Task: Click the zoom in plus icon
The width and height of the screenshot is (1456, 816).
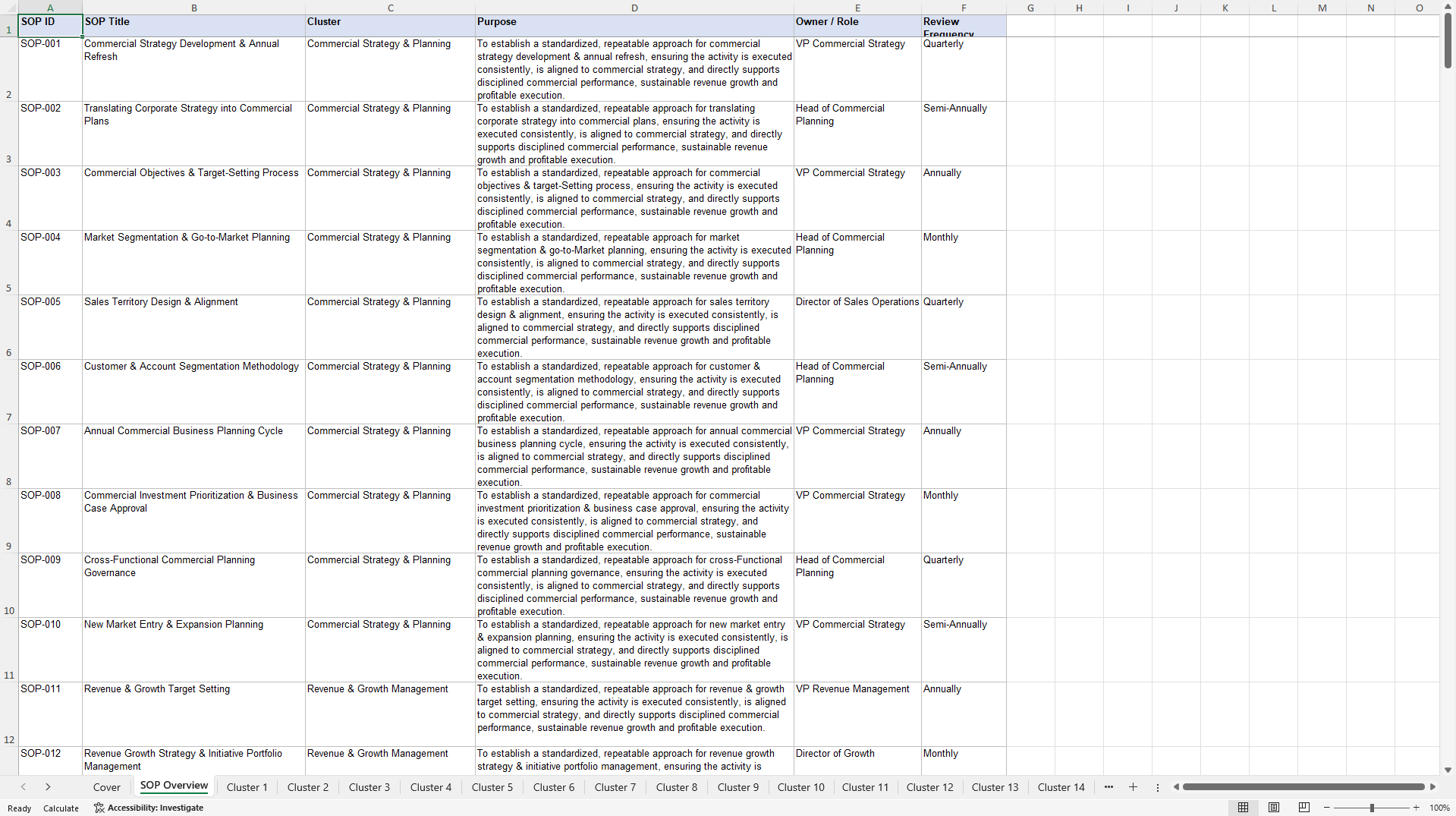Action: coord(1416,808)
